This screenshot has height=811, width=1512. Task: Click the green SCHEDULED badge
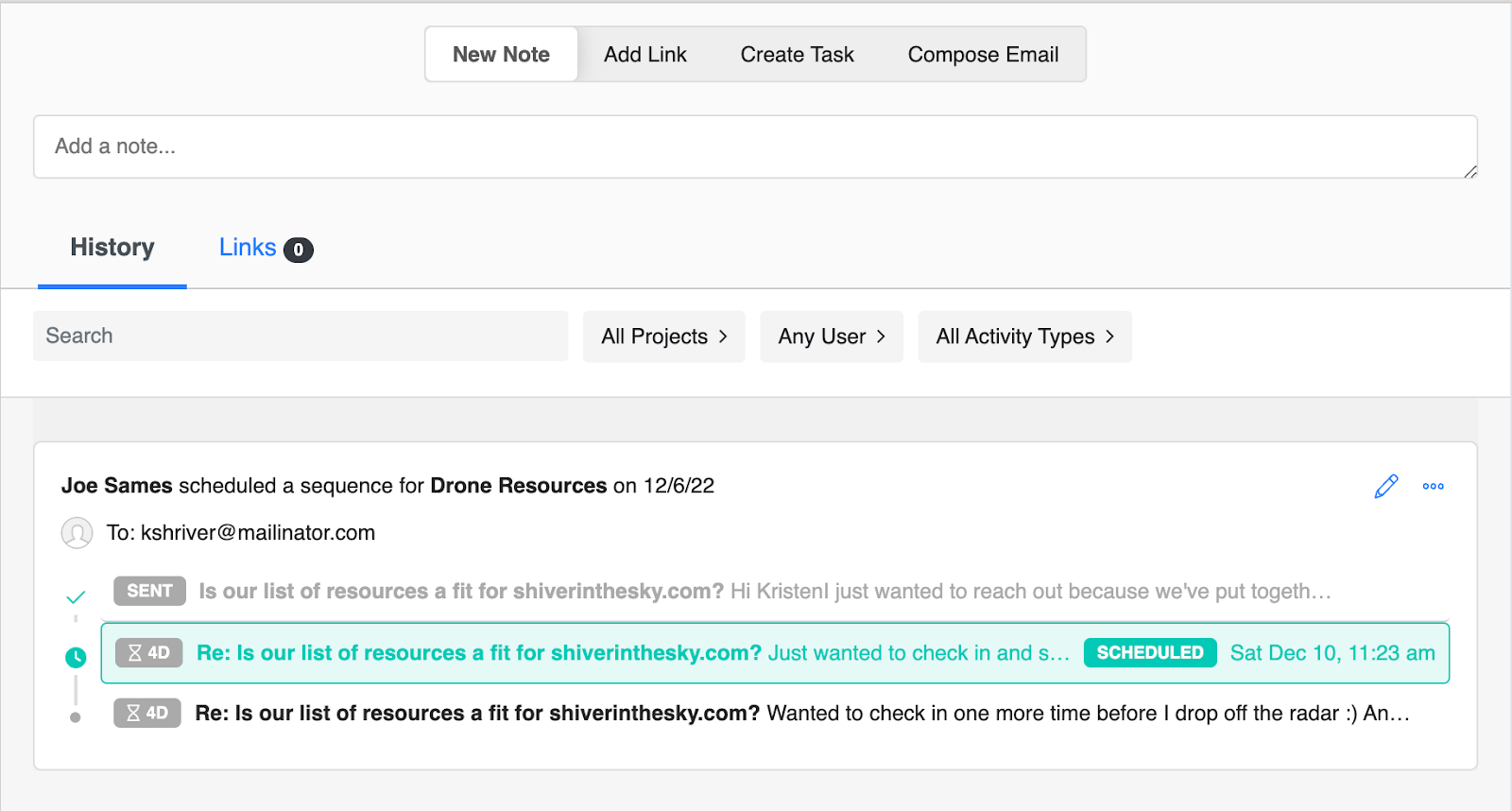point(1149,653)
